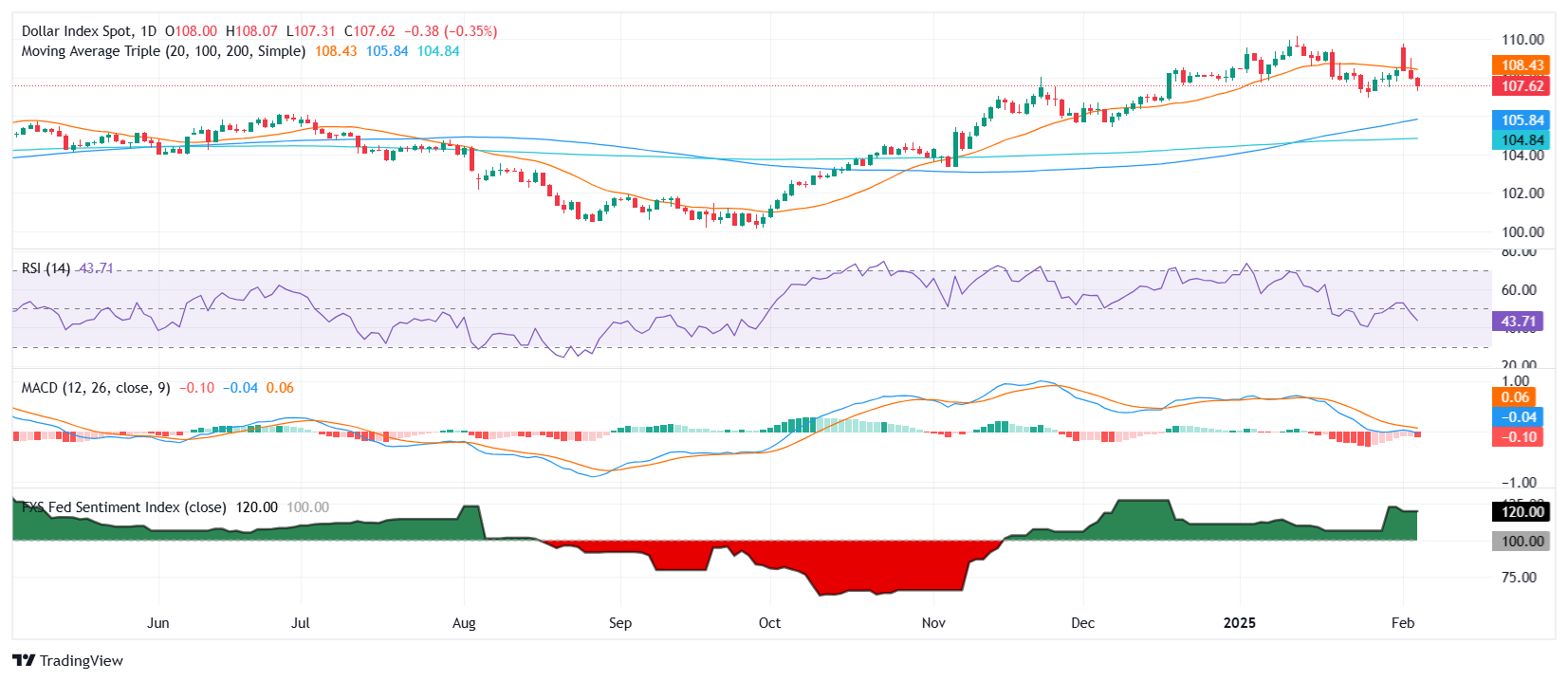Click the orange 108.43 price tag
This screenshot has height=681, width=1568.
(x=1522, y=65)
